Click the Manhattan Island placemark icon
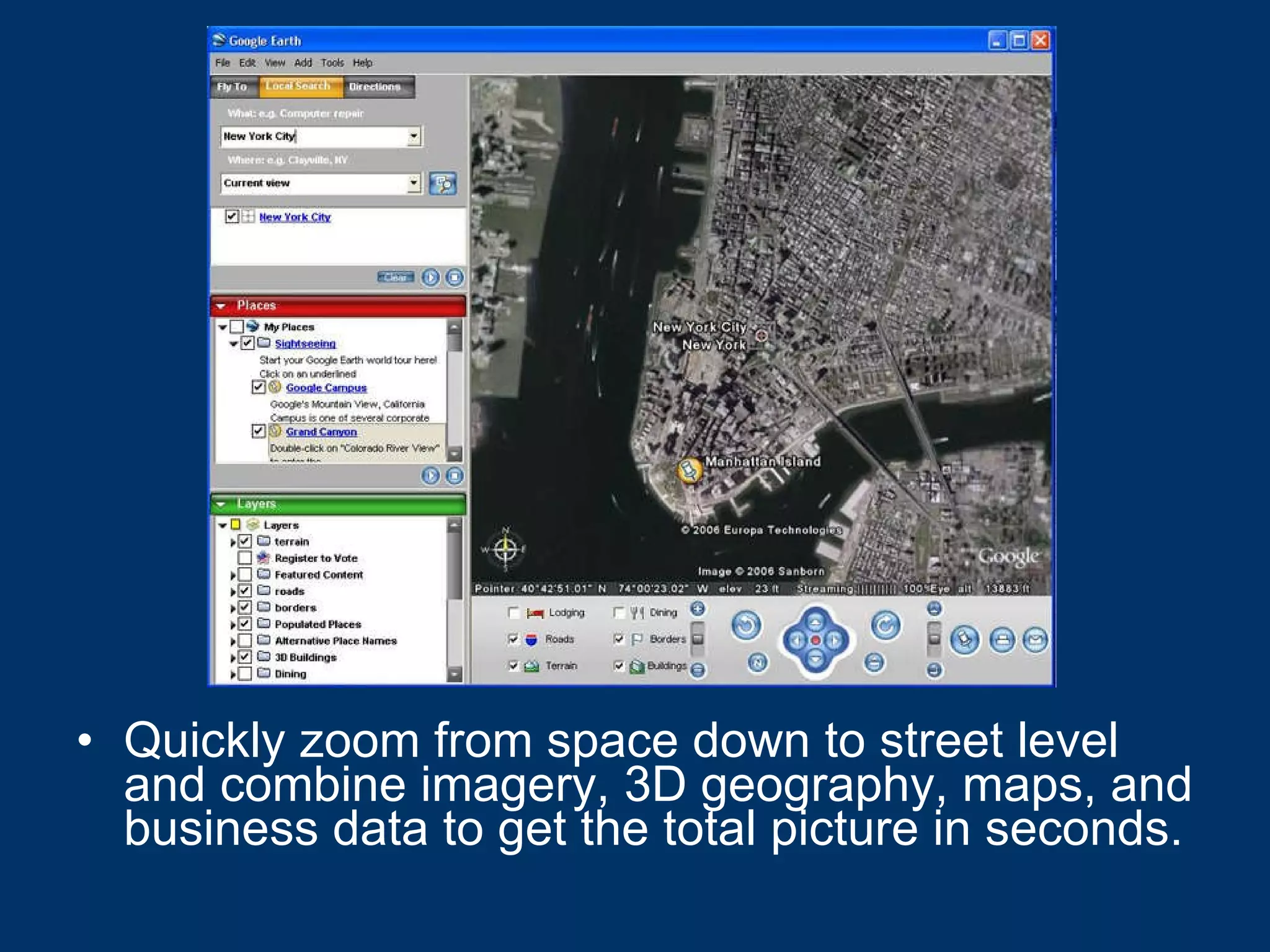Viewport: 1270px width, 952px height. [x=688, y=470]
